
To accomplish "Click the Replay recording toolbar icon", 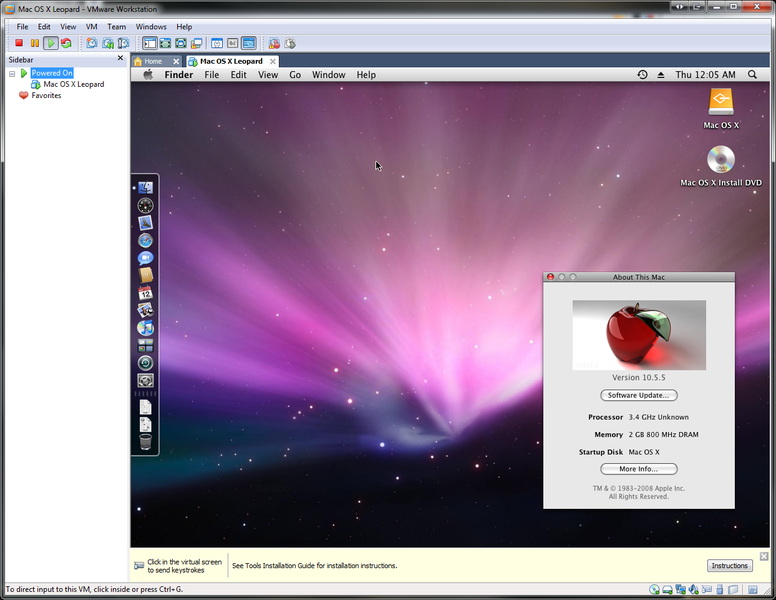I will (x=290, y=43).
